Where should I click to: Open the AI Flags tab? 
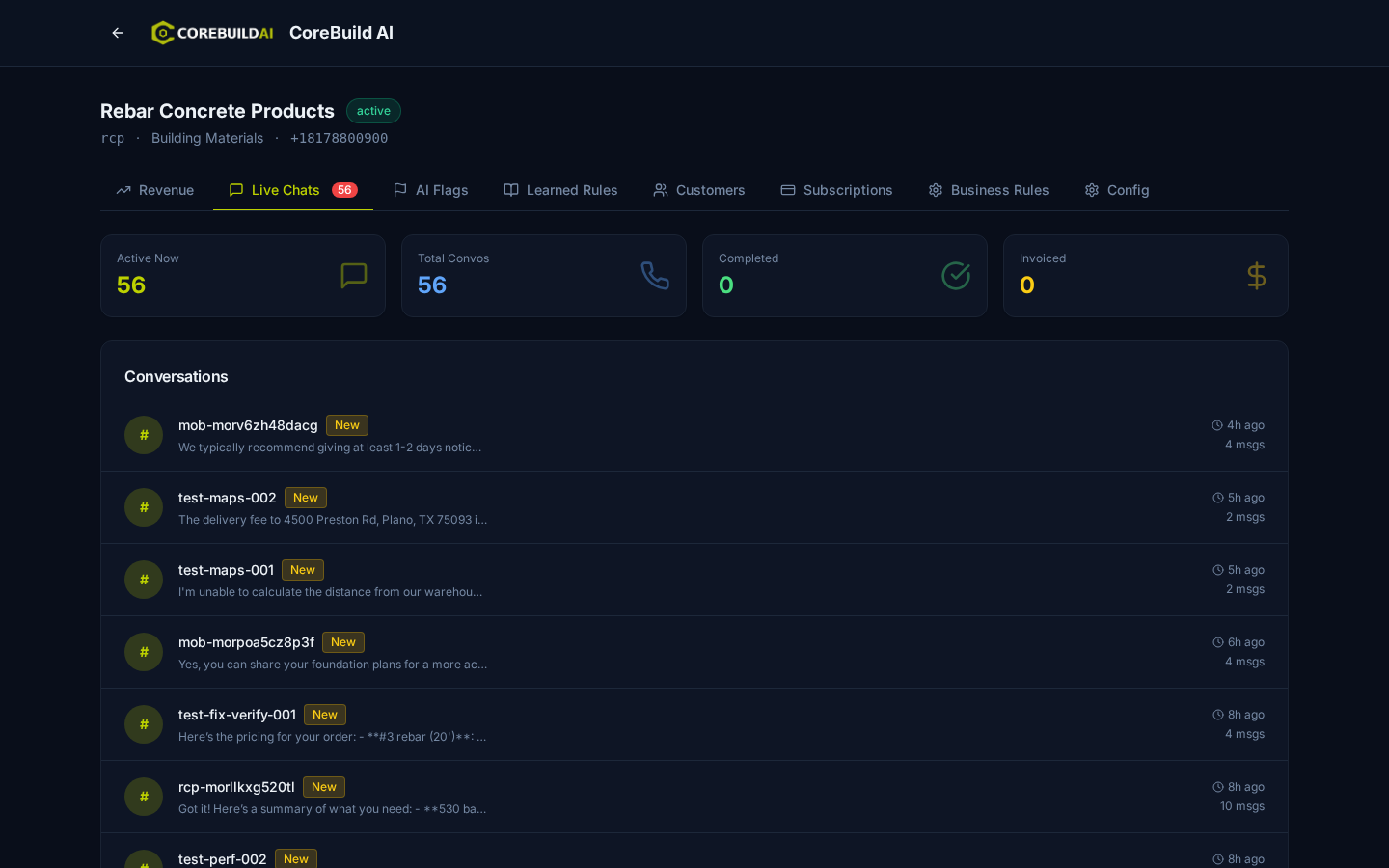click(x=431, y=190)
